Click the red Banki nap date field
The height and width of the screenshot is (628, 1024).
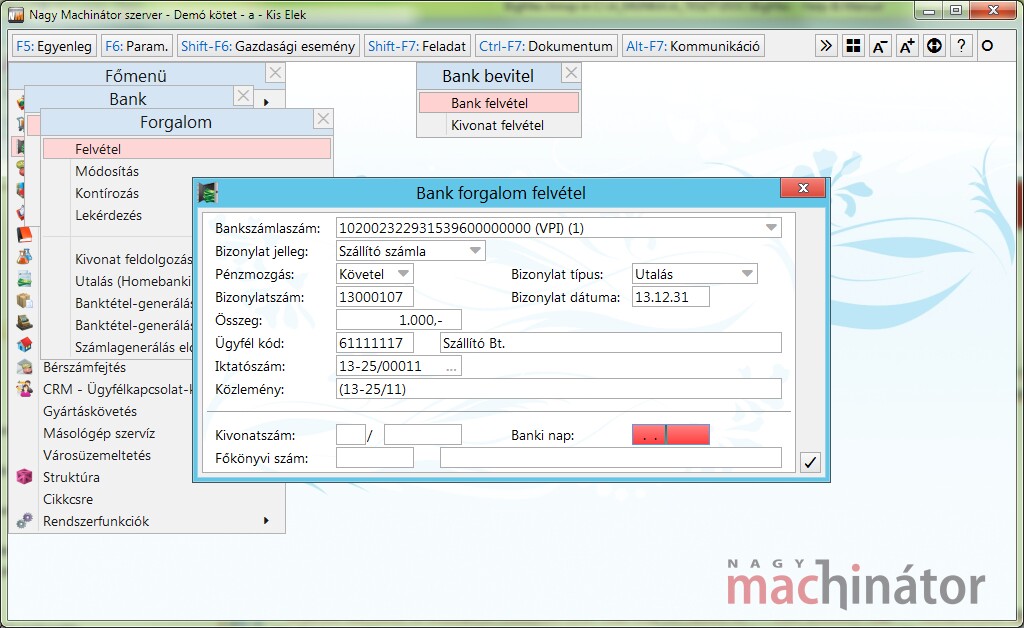tap(671, 435)
